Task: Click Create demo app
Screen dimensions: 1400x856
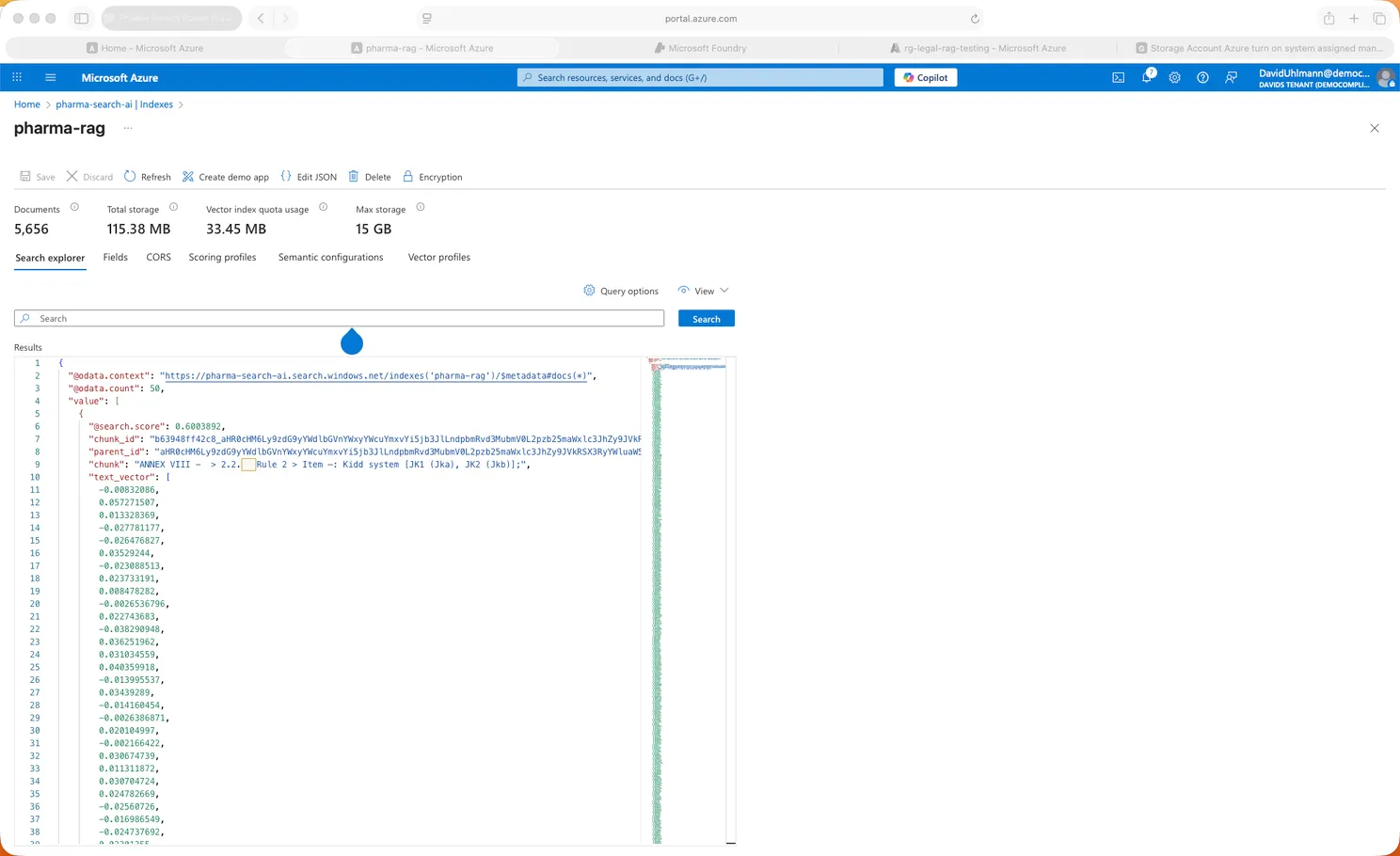Action: point(226,177)
